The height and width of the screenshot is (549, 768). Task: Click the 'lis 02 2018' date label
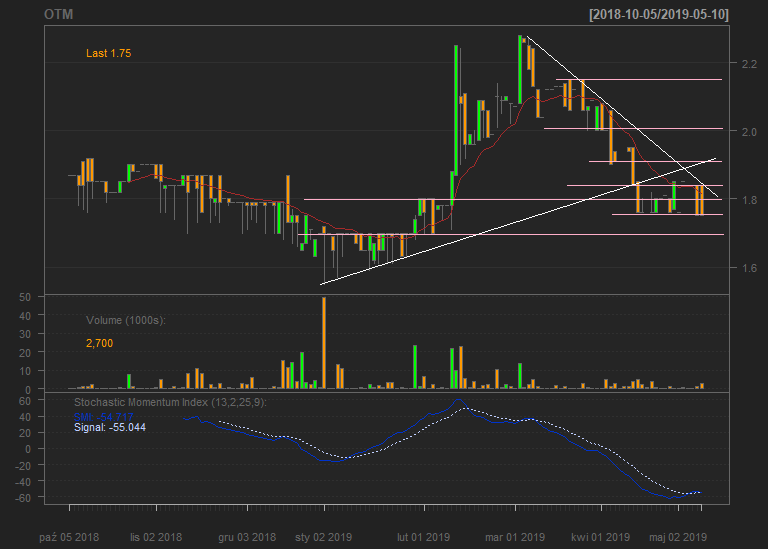pyautogui.click(x=156, y=537)
